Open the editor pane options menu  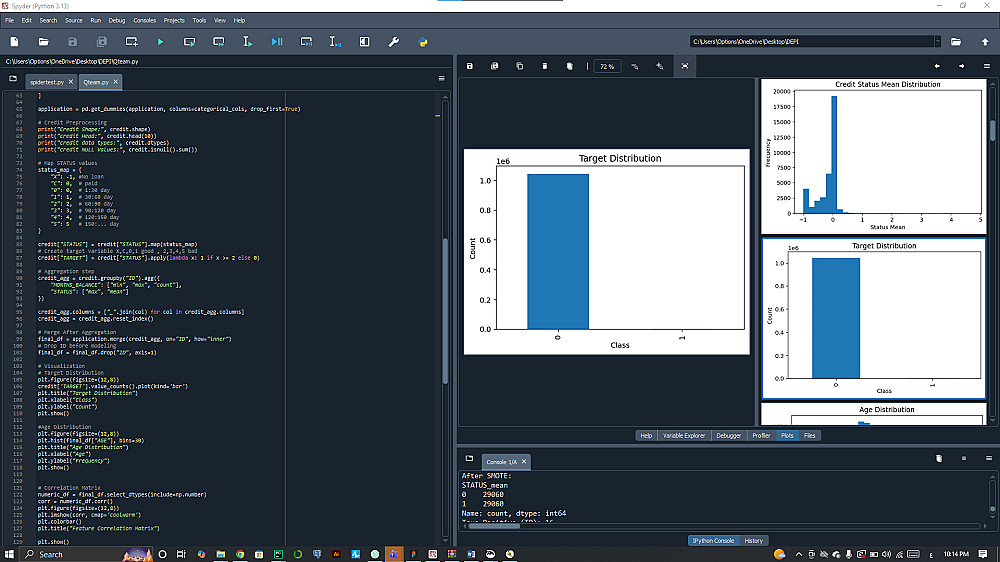pyautogui.click(x=441, y=78)
